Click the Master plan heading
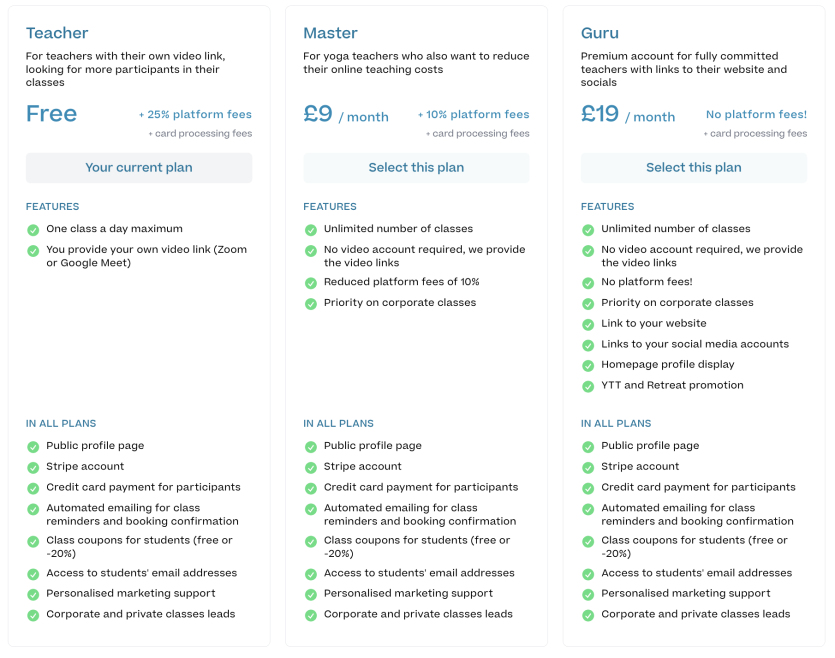835x658 pixels. coord(330,33)
